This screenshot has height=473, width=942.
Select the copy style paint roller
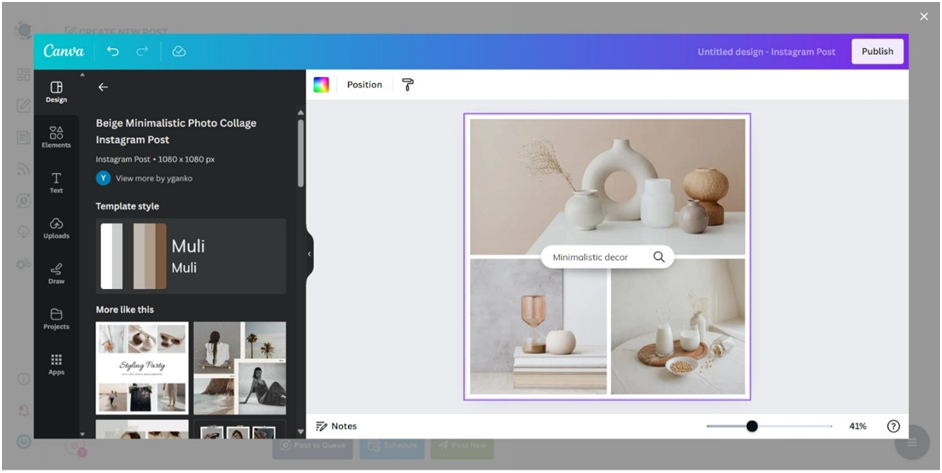(408, 85)
